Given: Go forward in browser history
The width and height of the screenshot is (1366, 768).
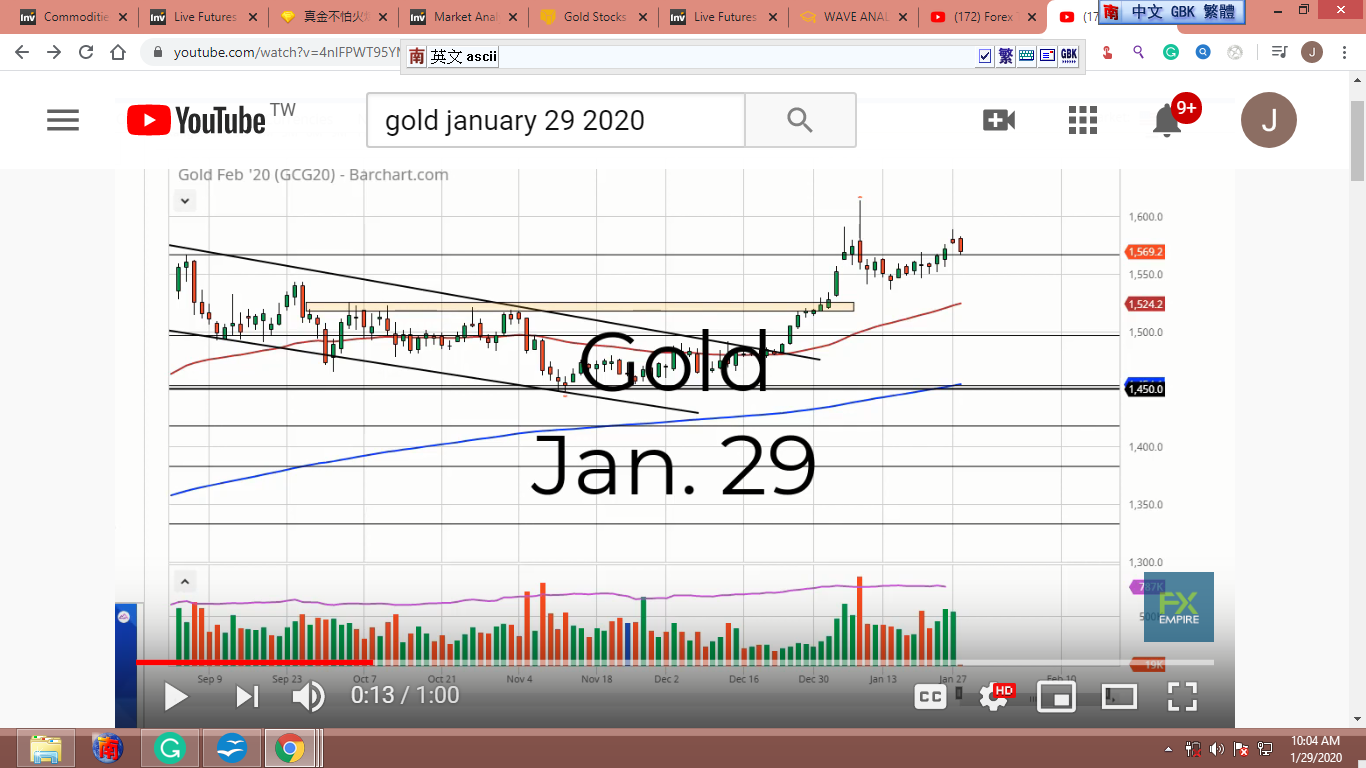Looking at the screenshot, I should [54, 52].
